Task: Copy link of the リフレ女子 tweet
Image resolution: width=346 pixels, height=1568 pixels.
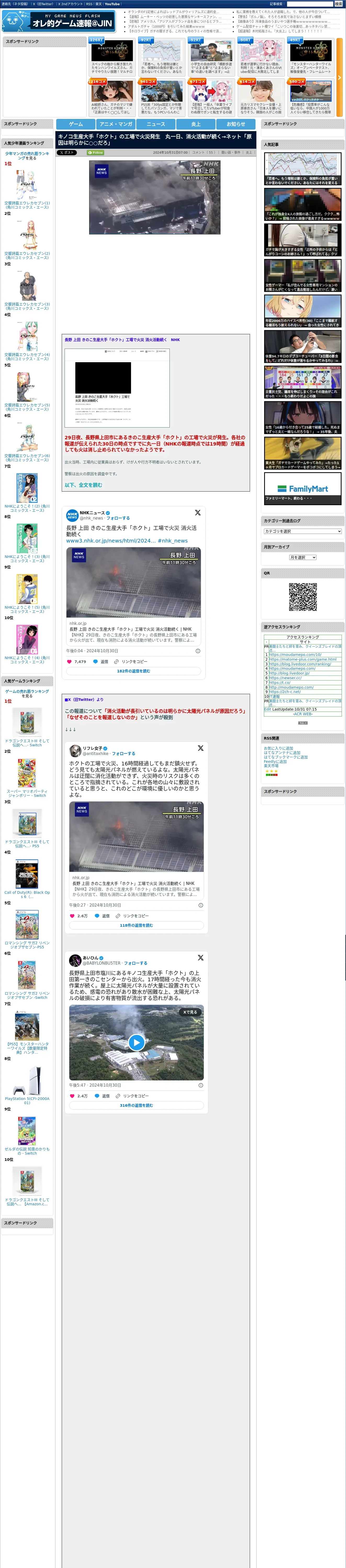Action: click(133, 915)
